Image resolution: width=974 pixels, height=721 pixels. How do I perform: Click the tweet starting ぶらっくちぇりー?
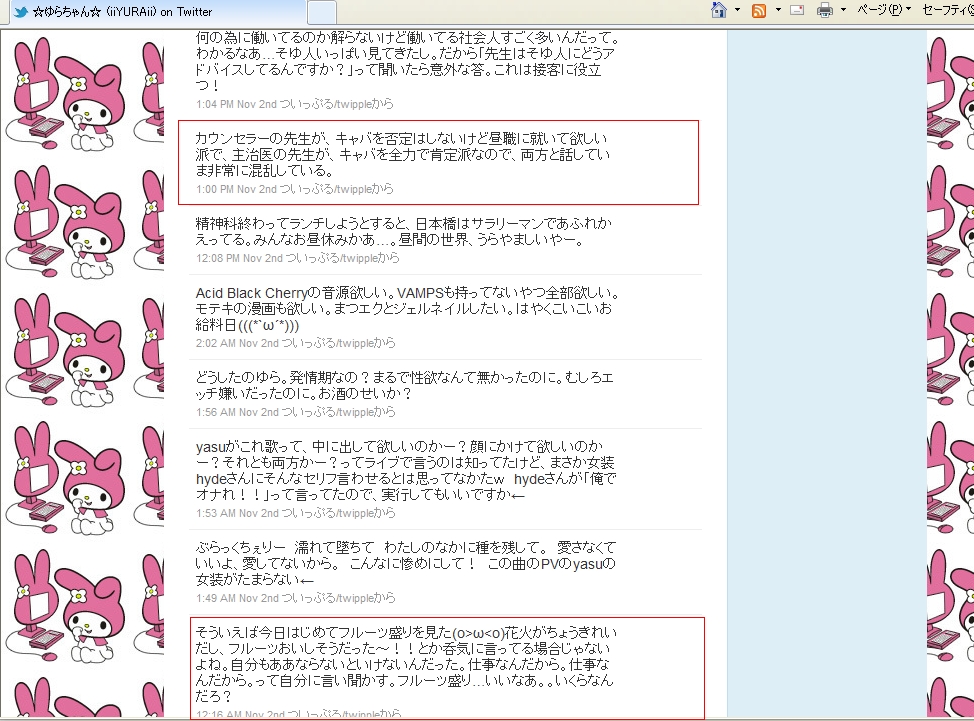(405, 563)
